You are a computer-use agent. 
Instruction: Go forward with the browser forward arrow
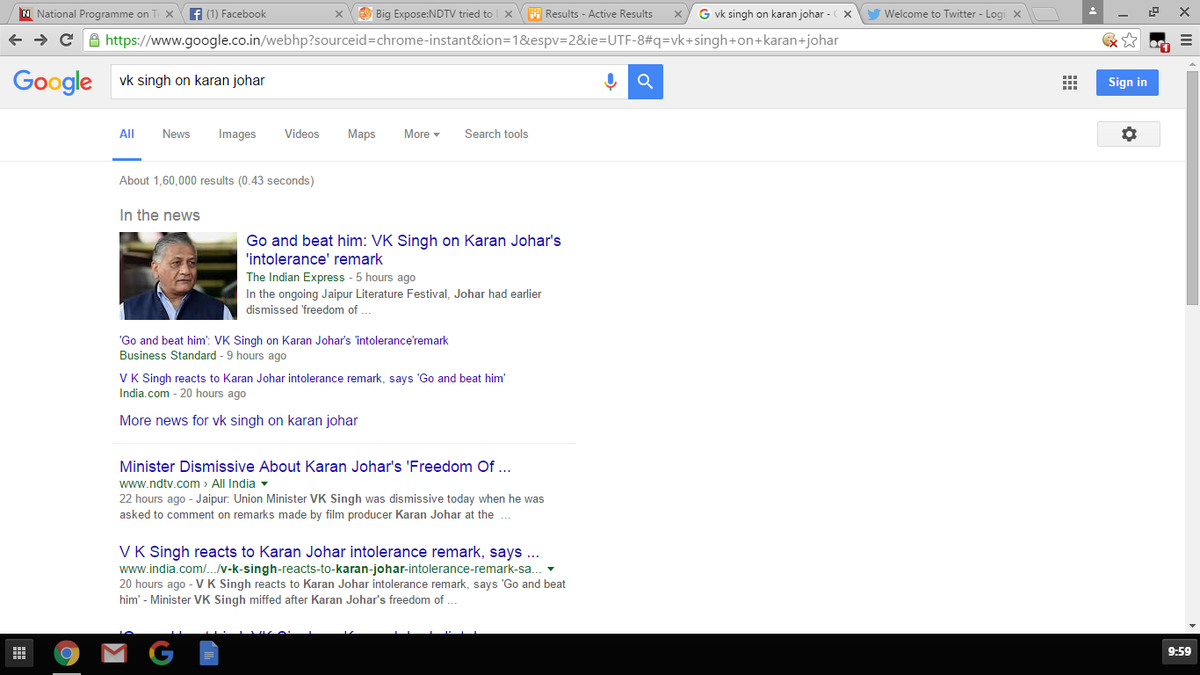[43, 41]
